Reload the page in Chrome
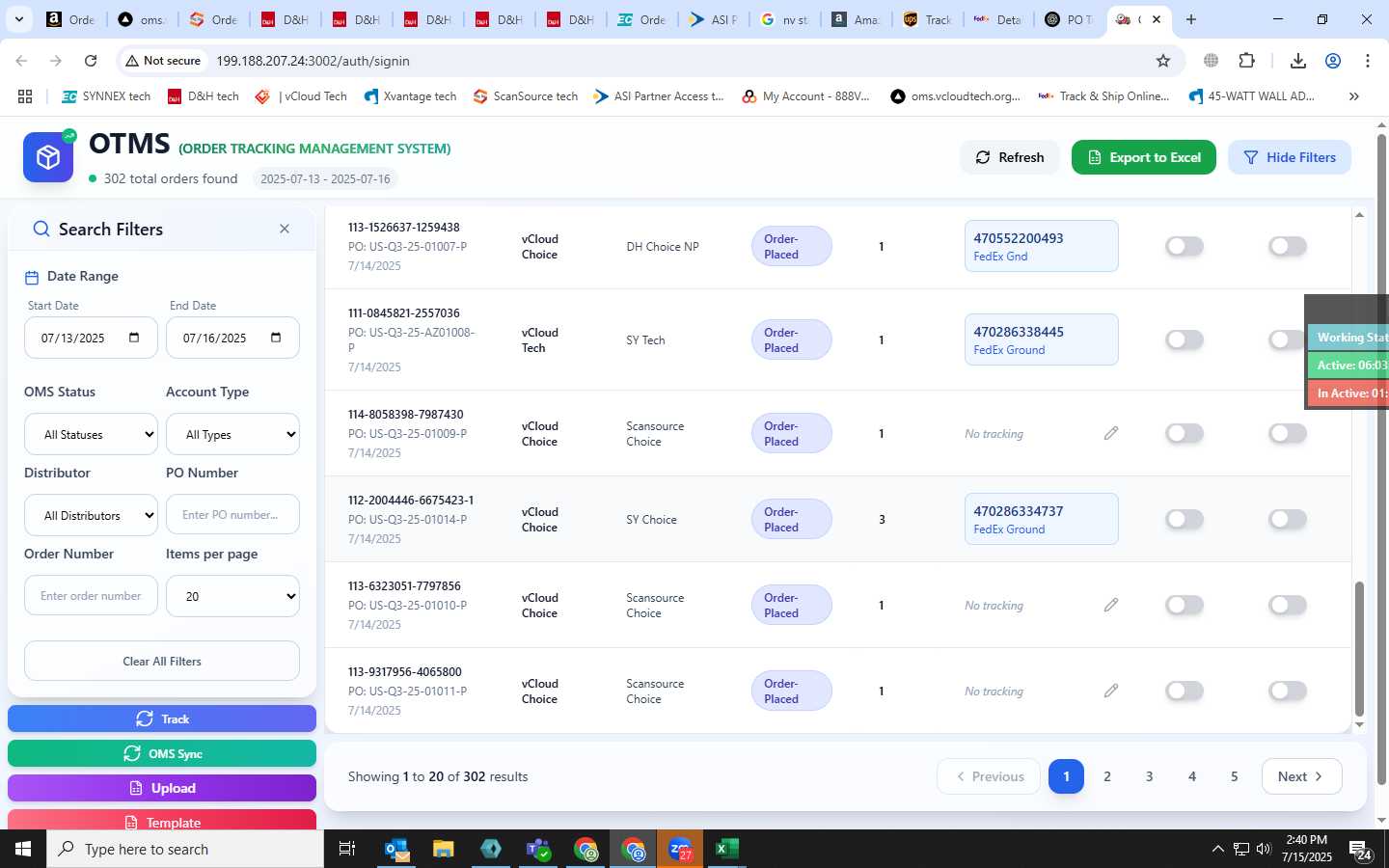Viewport: 1389px width, 868px height. tap(91, 61)
